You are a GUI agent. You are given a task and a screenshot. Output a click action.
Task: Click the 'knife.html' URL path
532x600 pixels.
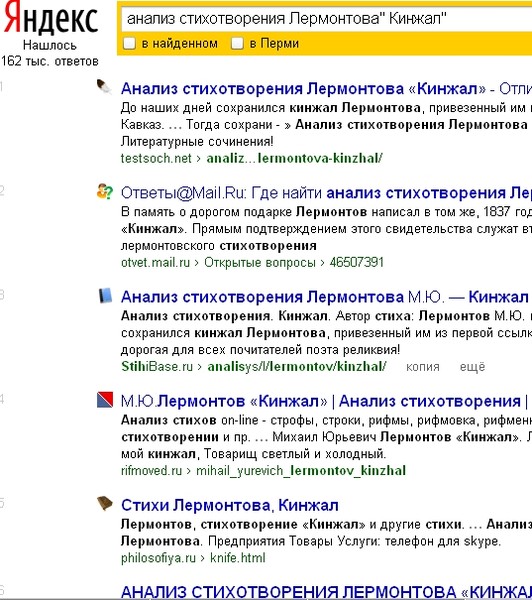point(238,558)
